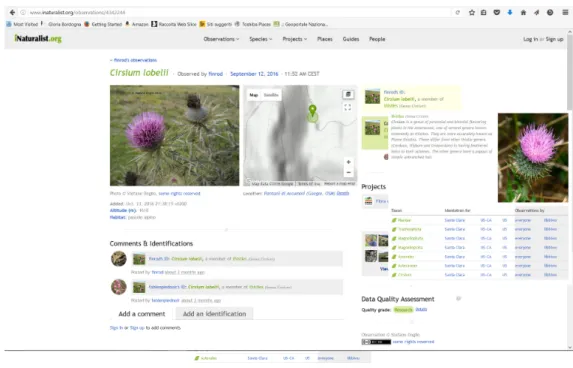The width and height of the screenshot is (573, 368).
Task: Switch map to Satellite view
Action: (x=271, y=95)
